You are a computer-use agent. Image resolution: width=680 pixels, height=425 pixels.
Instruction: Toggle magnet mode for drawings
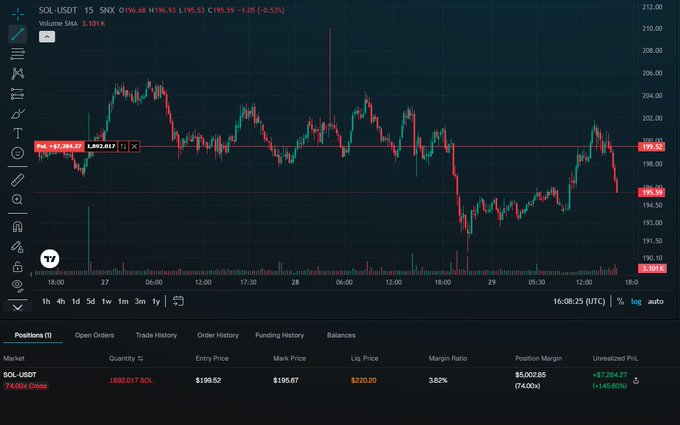click(x=17, y=227)
